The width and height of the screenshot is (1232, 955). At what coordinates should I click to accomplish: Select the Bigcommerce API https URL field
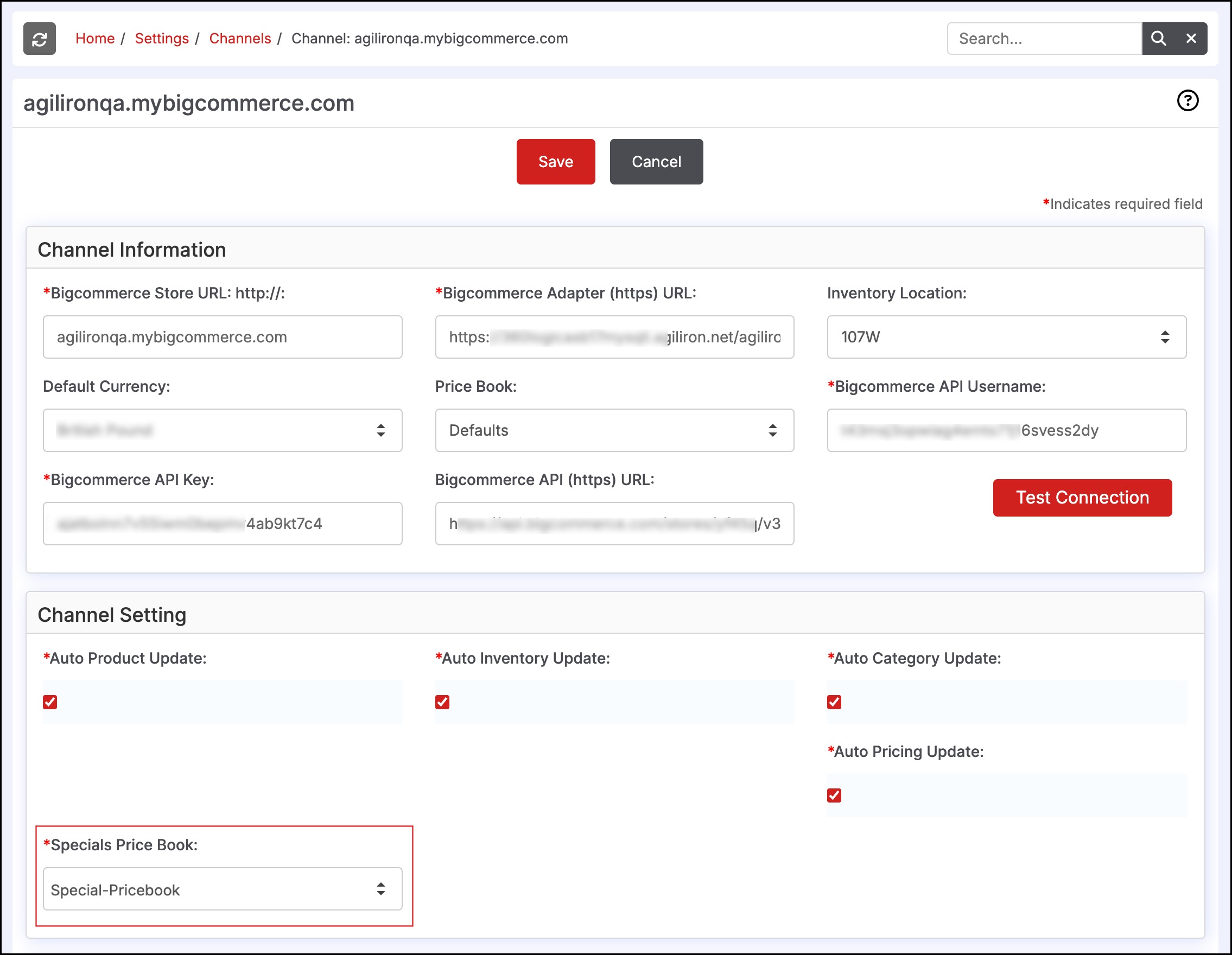(614, 524)
